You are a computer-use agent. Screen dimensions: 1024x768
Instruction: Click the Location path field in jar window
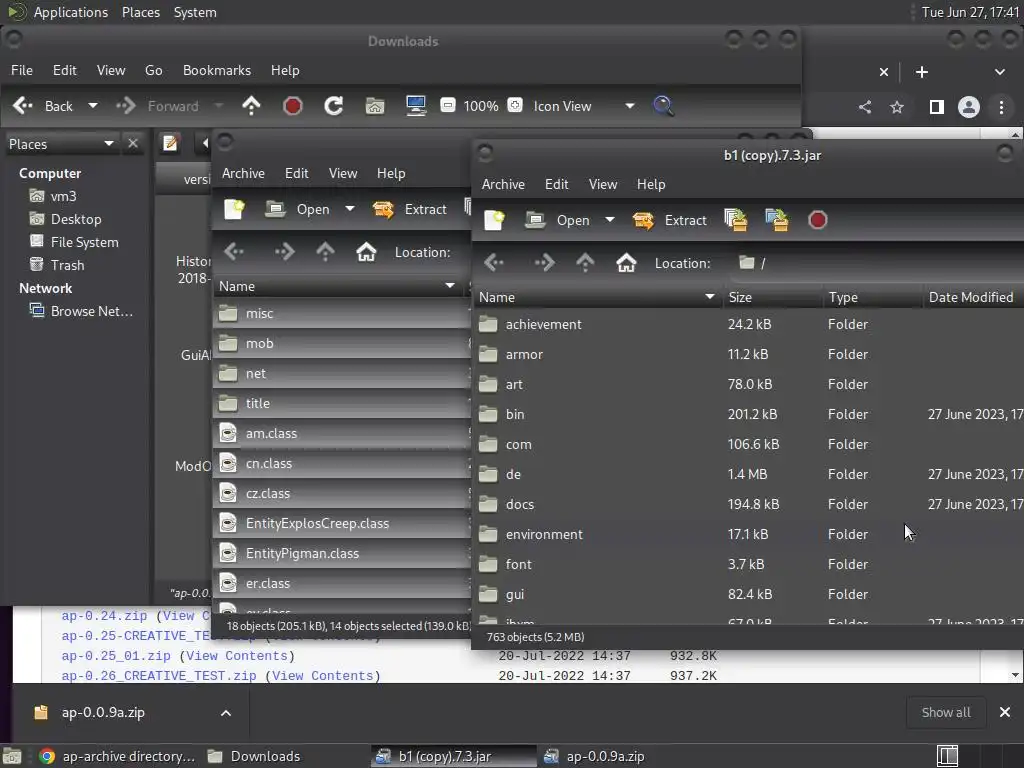[x=876, y=263]
